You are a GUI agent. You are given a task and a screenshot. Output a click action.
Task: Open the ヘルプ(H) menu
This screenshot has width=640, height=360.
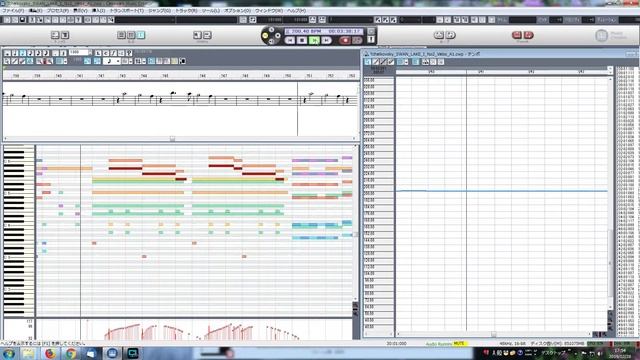coord(296,11)
